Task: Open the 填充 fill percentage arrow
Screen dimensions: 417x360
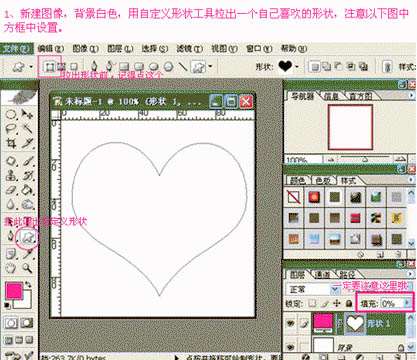Action: click(407, 303)
